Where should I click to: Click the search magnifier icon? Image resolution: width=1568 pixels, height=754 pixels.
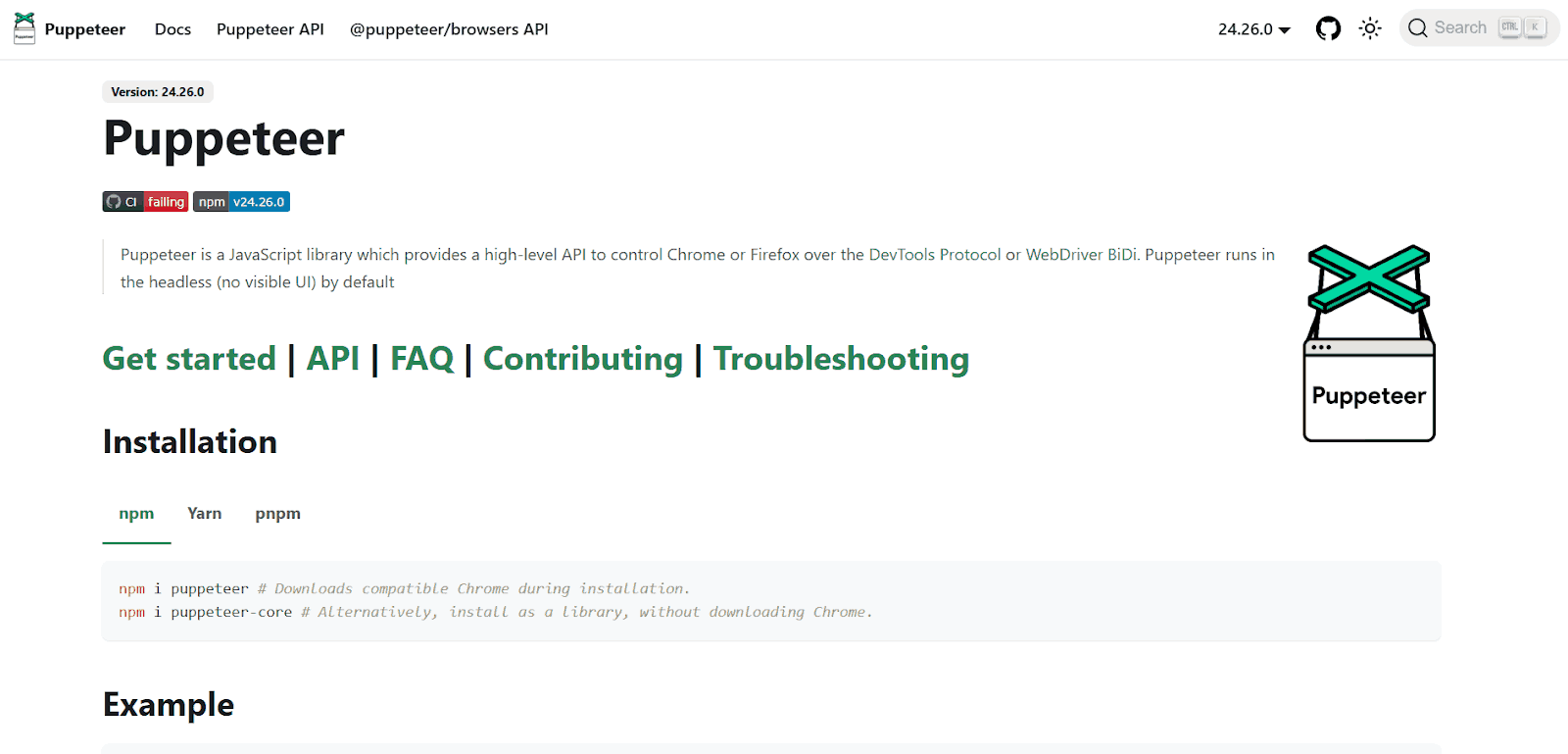click(1417, 28)
